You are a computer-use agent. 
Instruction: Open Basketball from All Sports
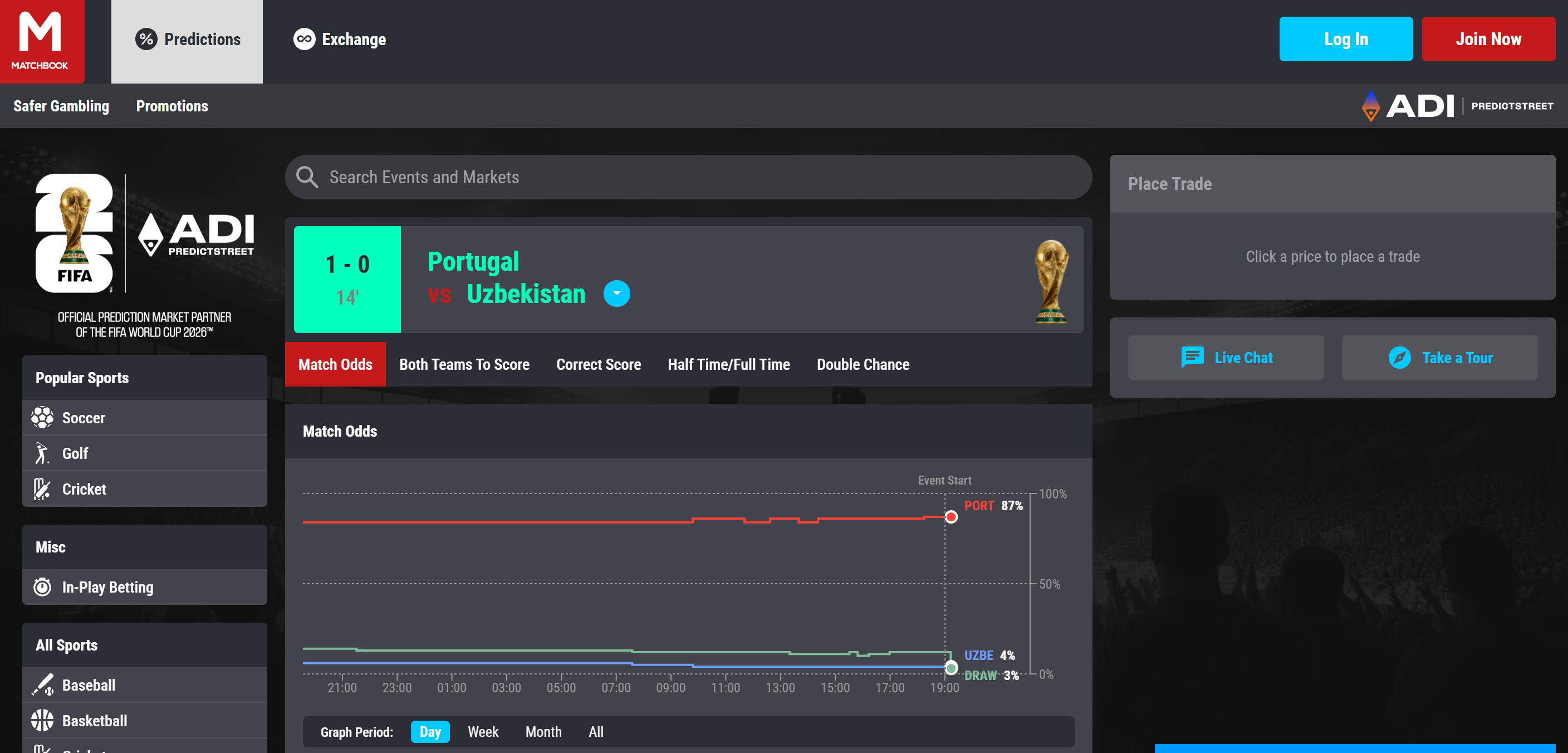(144, 721)
